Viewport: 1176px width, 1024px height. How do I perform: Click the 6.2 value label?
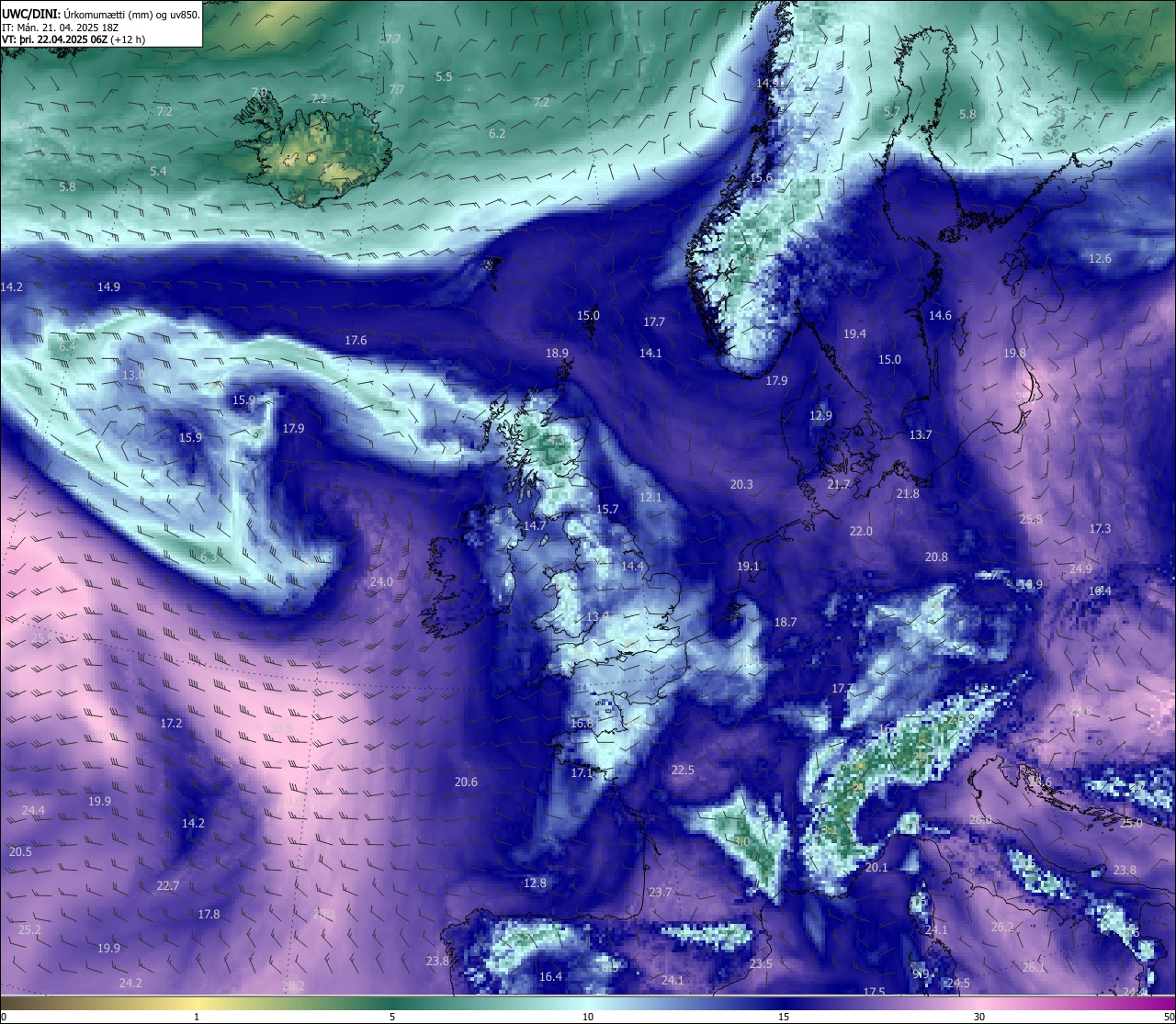[x=497, y=134]
